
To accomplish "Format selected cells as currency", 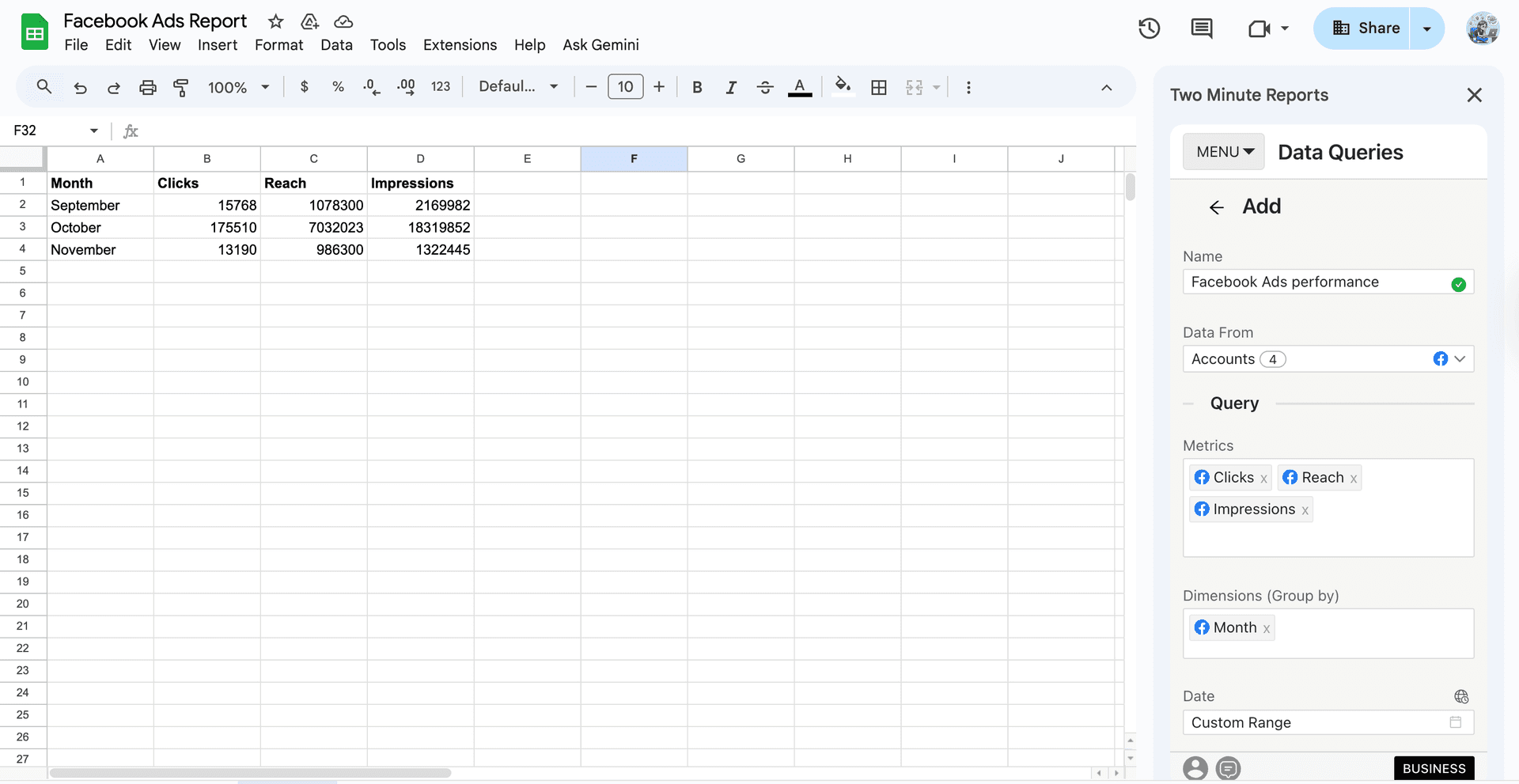I will (x=304, y=87).
